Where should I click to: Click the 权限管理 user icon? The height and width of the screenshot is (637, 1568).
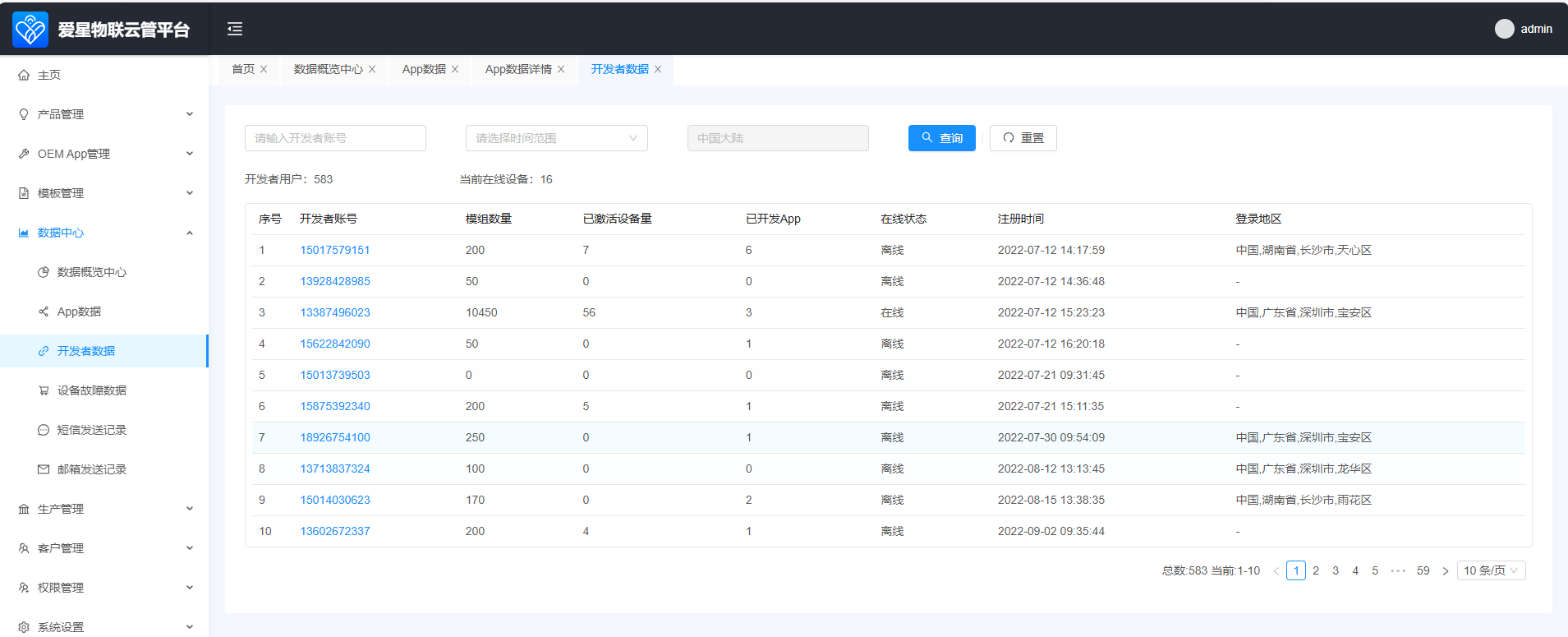point(24,588)
